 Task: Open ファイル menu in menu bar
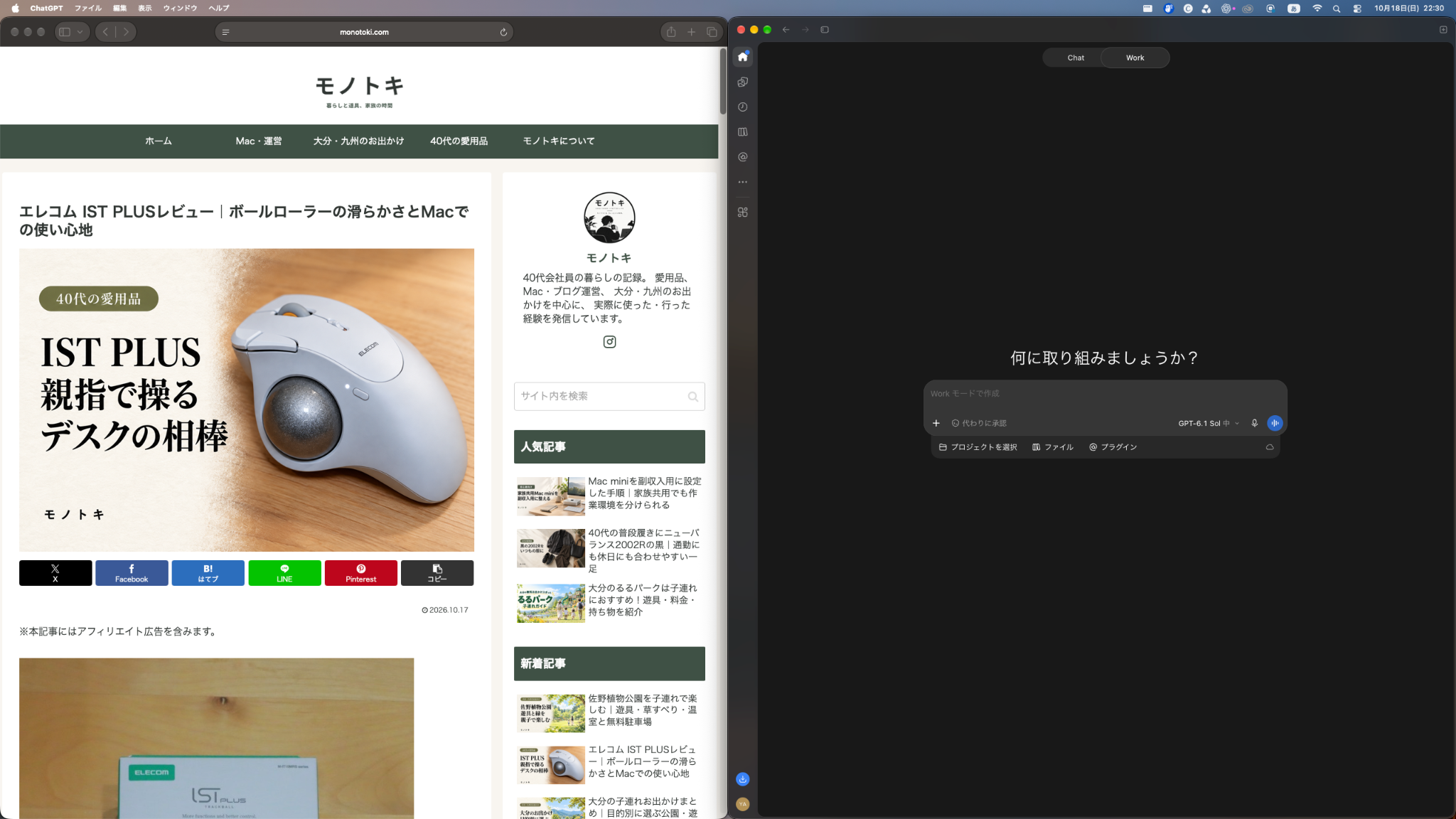pyautogui.click(x=88, y=9)
